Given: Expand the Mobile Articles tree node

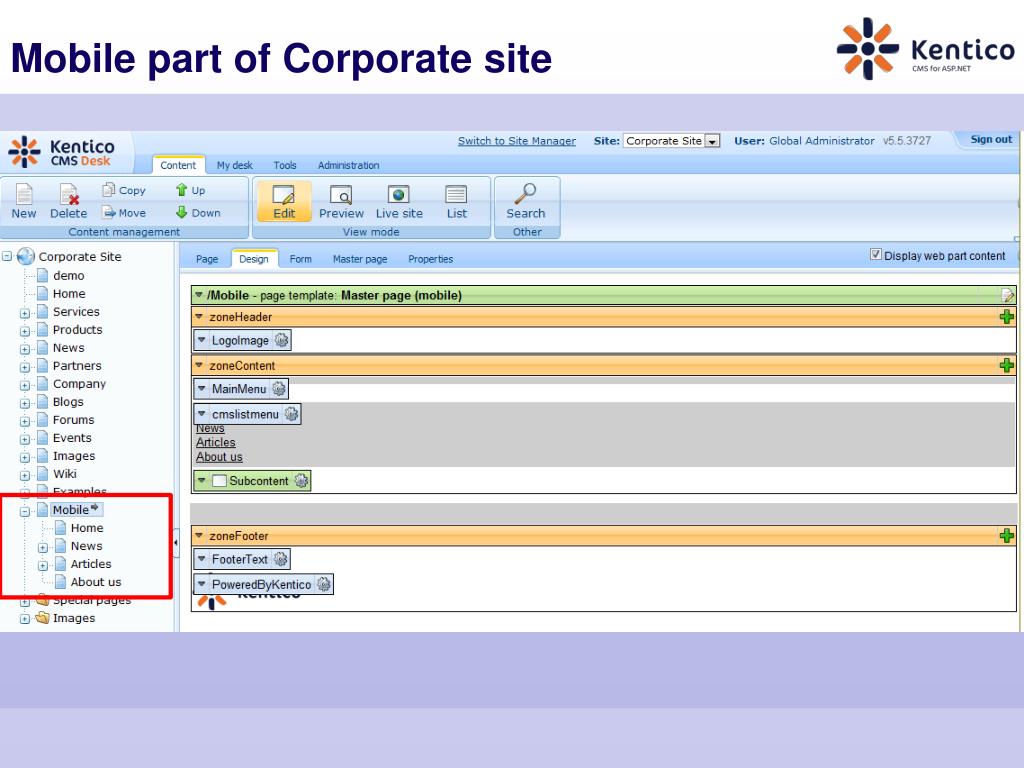Looking at the screenshot, I should (x=43, y=566).
